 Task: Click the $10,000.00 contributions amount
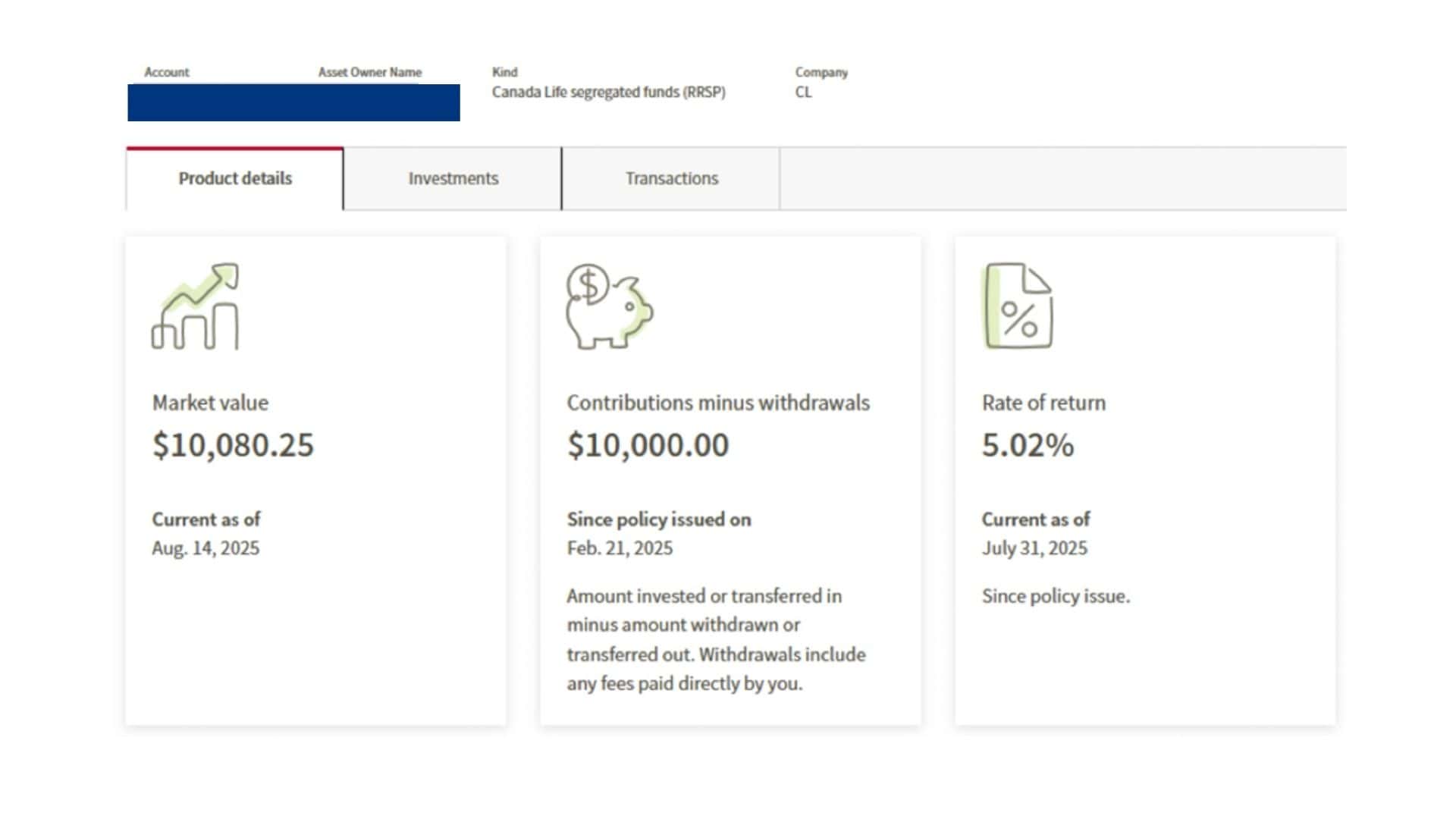pyautogui.click(x=648, y=445)
